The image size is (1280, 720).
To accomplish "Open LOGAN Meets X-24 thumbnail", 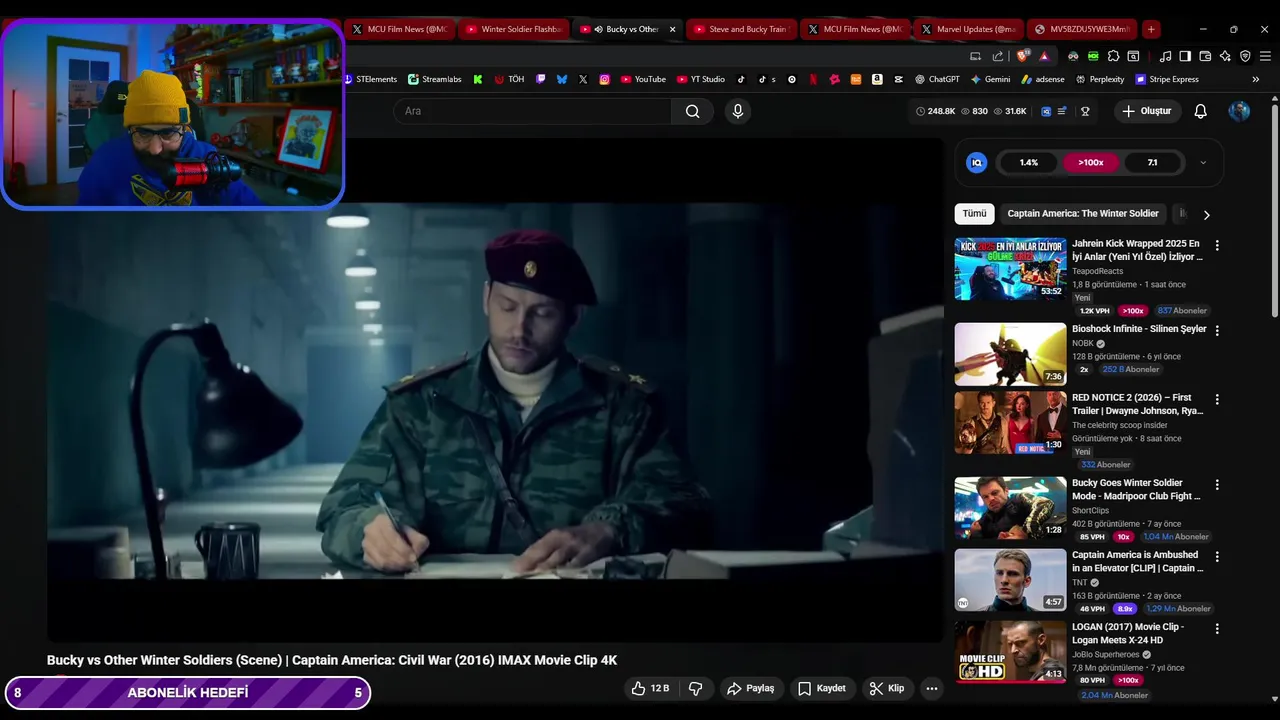I will click(1010, 652).
